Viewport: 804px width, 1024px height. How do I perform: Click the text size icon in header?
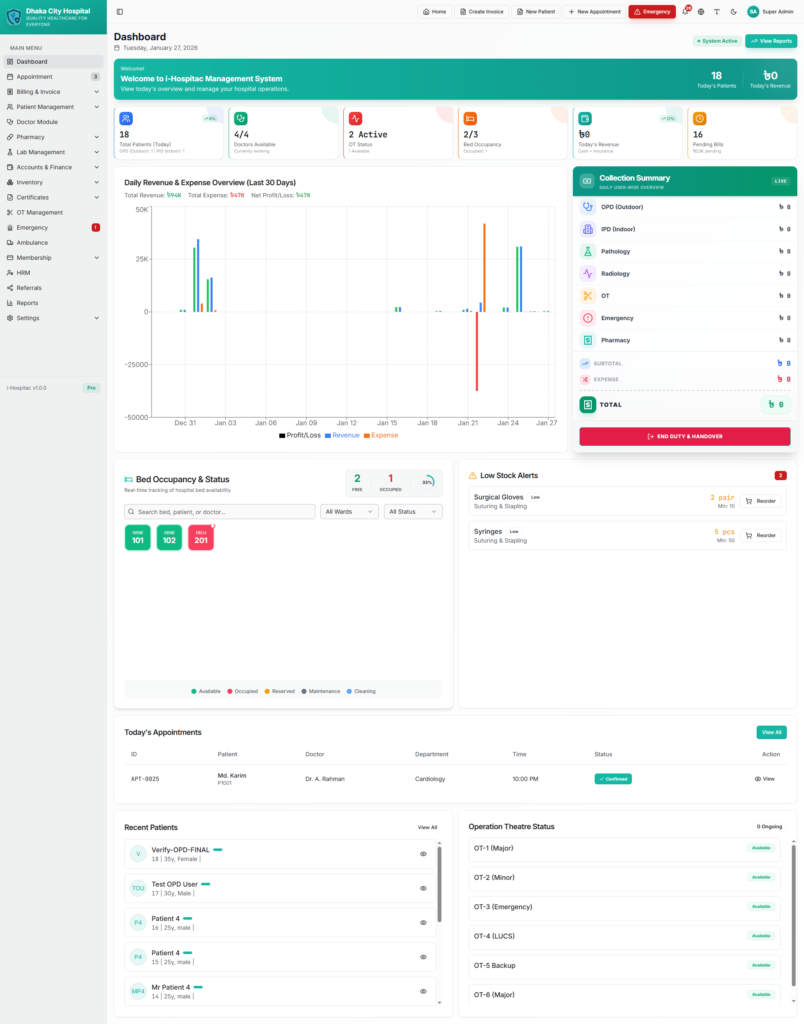[x=717, y=12]
